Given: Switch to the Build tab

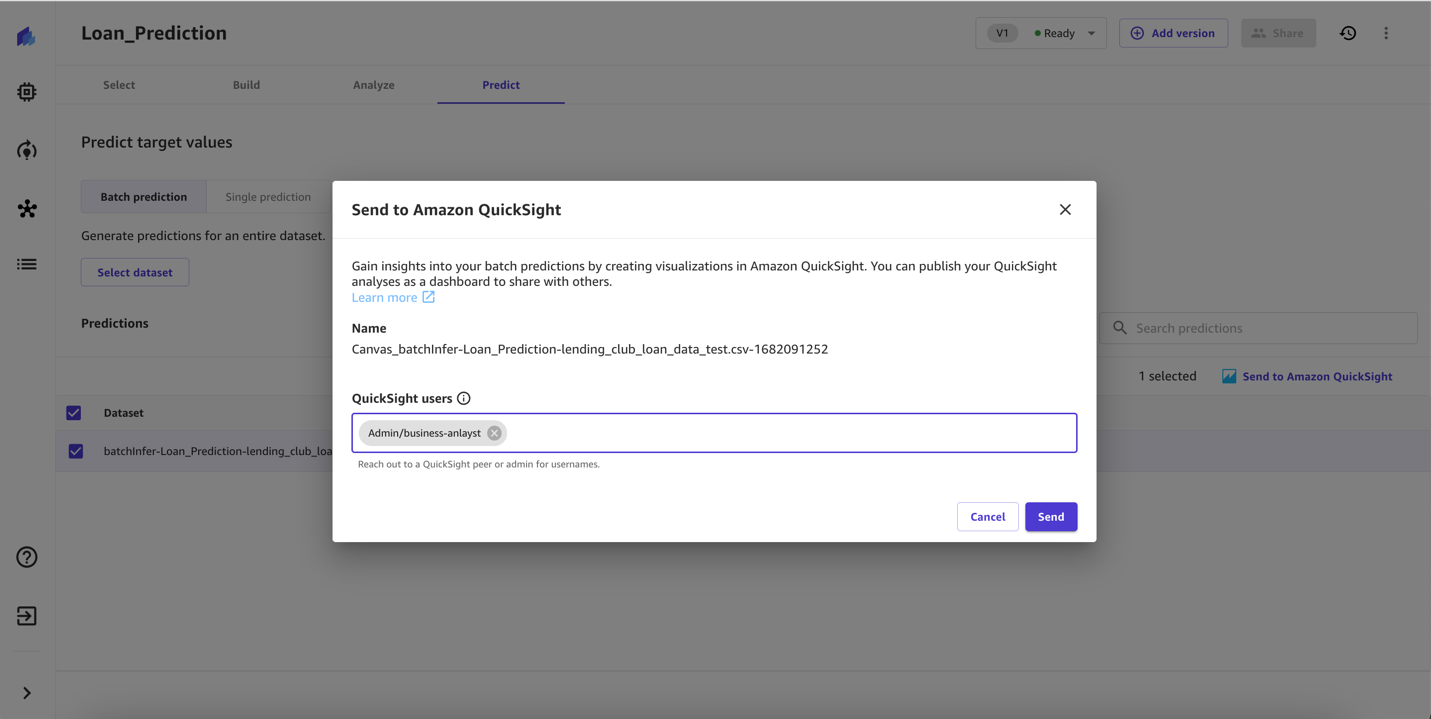Looking at the screenshot, I should [246, 85].
